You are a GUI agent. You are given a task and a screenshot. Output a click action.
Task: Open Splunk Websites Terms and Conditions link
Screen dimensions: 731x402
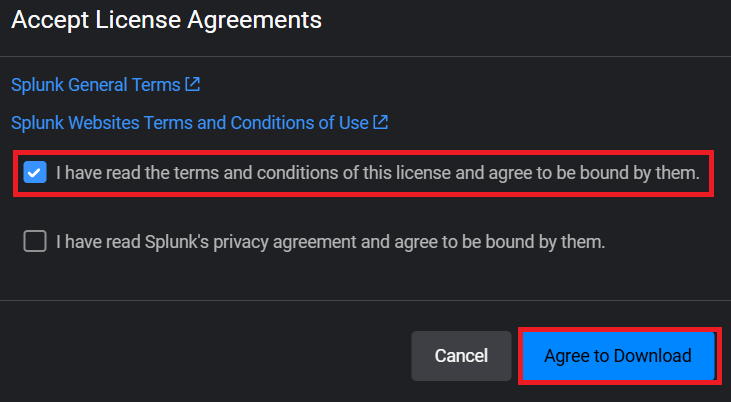point(190,123)
